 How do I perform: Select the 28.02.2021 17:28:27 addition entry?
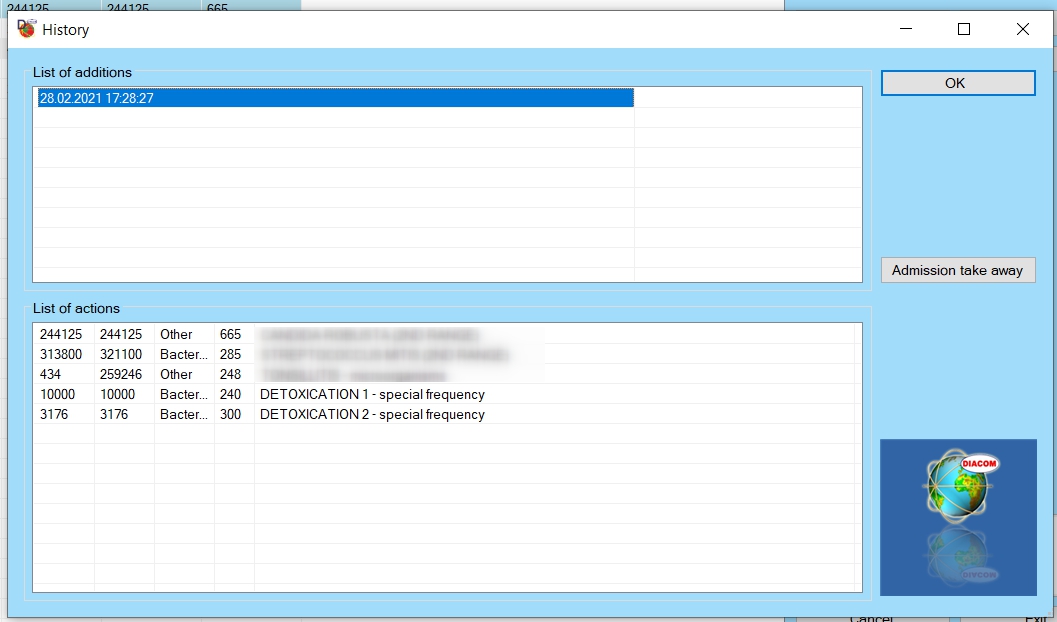tap(97, 99)
